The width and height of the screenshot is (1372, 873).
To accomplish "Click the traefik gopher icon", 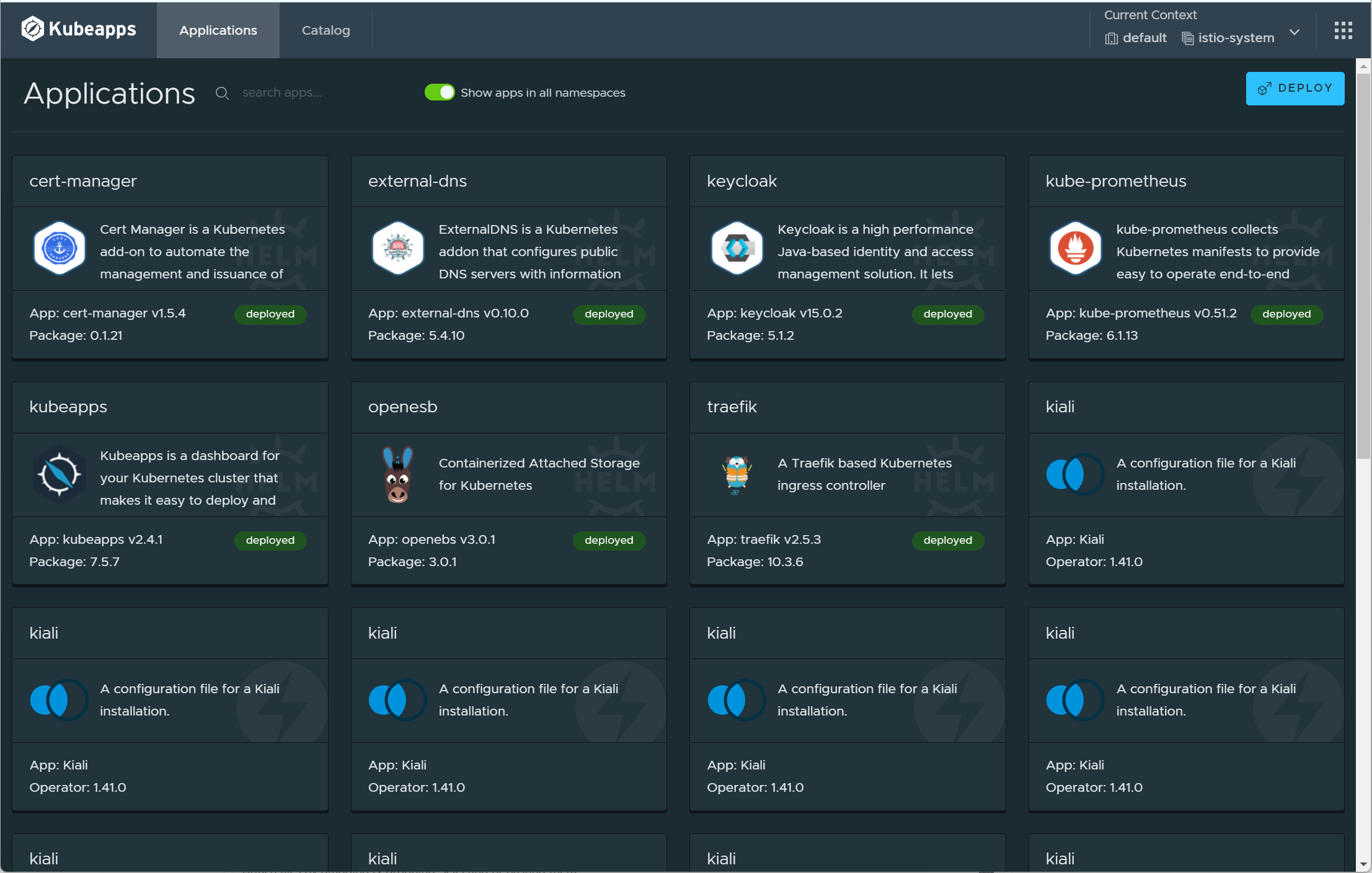I will [x=736, y=475].
